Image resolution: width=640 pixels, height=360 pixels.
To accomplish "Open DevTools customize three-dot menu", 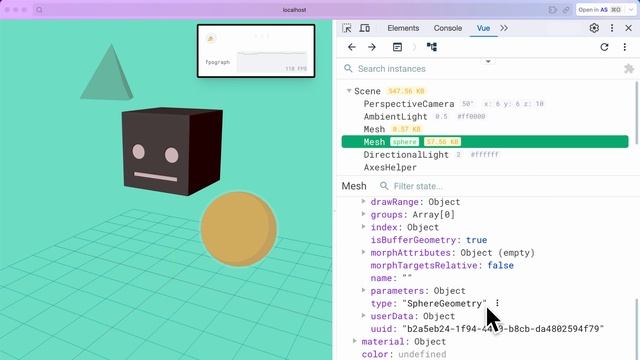I will [x=612, y=28].
